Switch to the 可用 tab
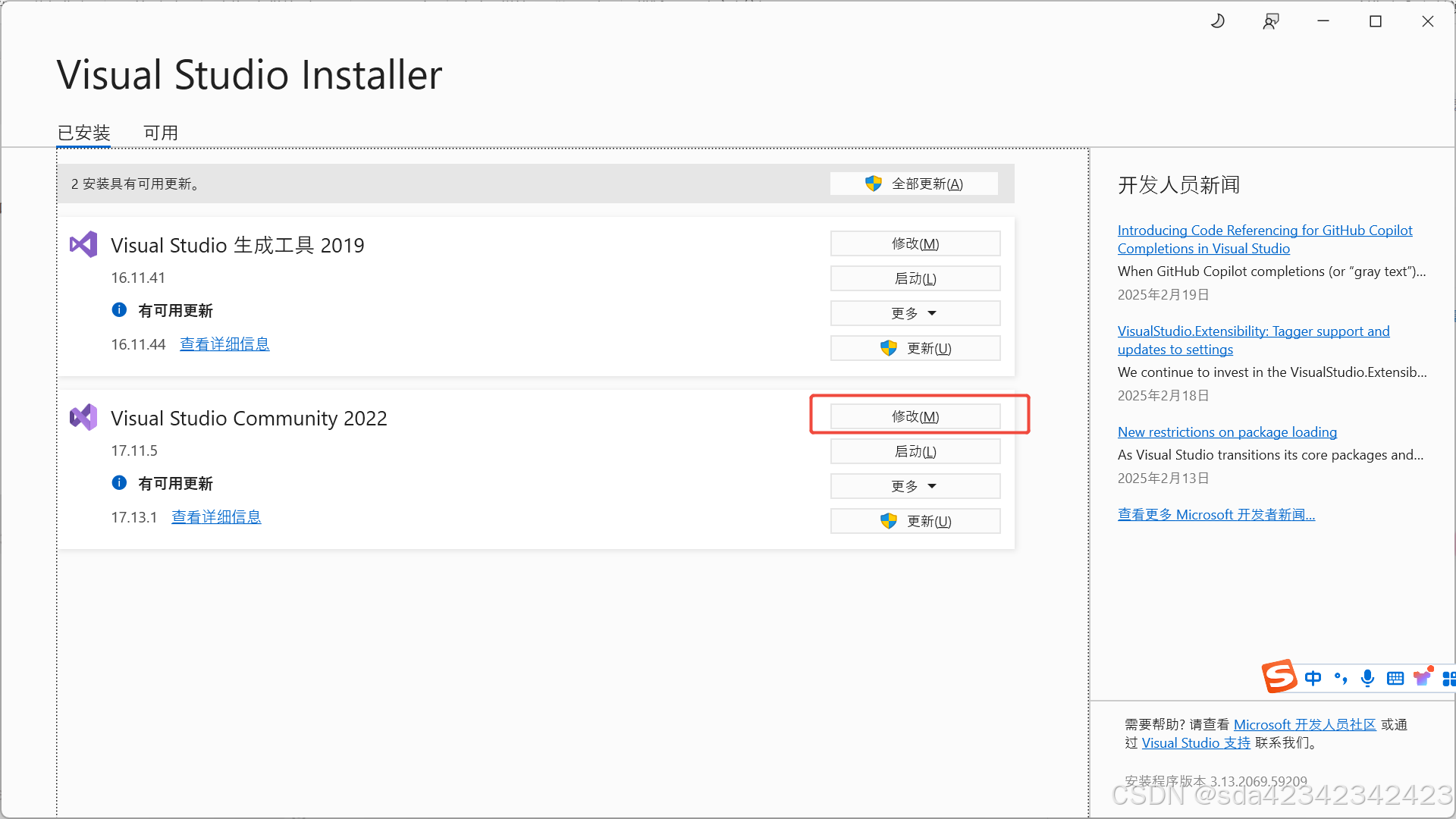Image resolution: width=1456 pixels, height=819 pixels. (160, 132)
